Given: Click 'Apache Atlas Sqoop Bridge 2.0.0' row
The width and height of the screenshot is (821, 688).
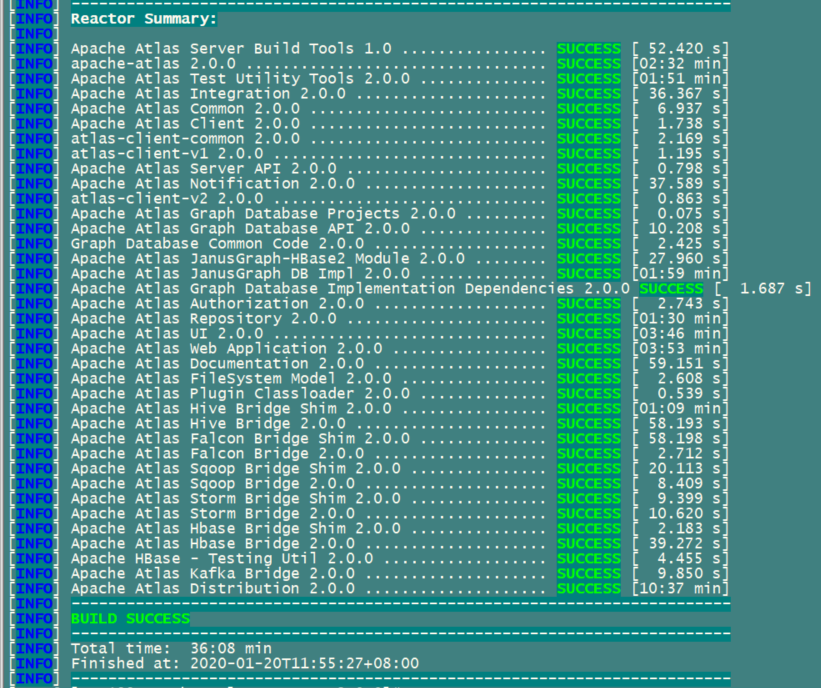Looking at the screenshot, I should coord(213,484).
